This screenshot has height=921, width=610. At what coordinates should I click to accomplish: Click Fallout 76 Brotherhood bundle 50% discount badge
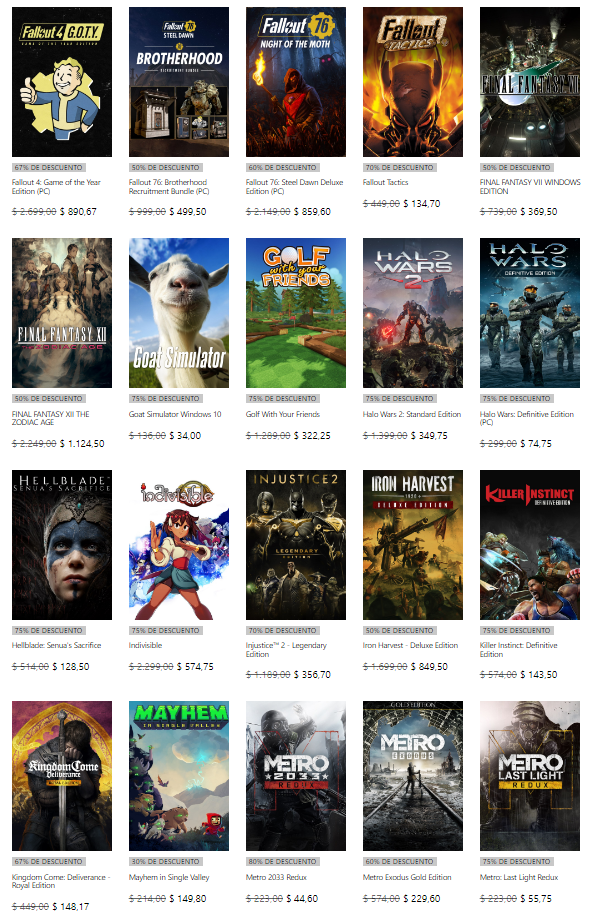click(165, 167)
